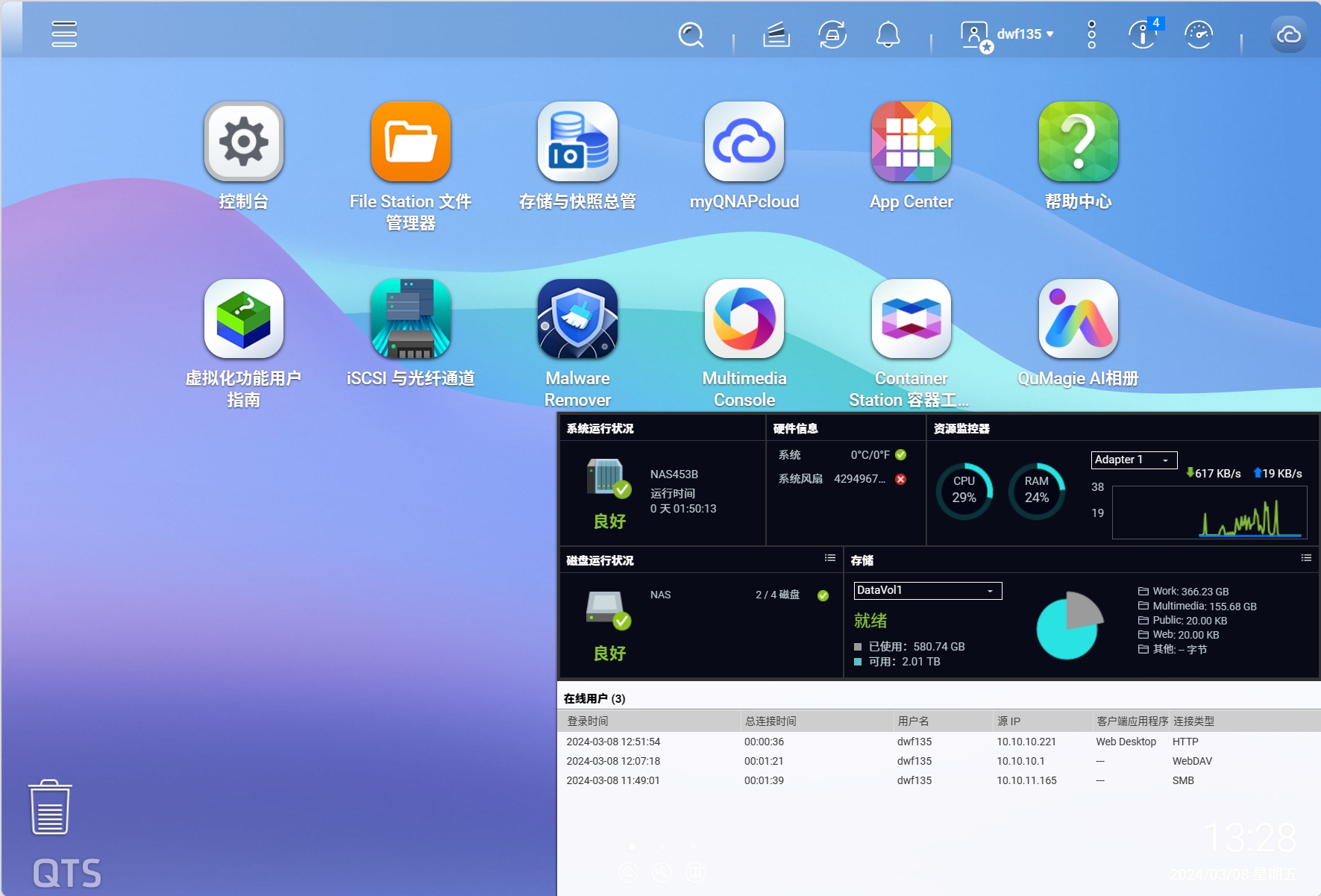Click the disk health (磁盘运行状况) list icon

(830, 558)
